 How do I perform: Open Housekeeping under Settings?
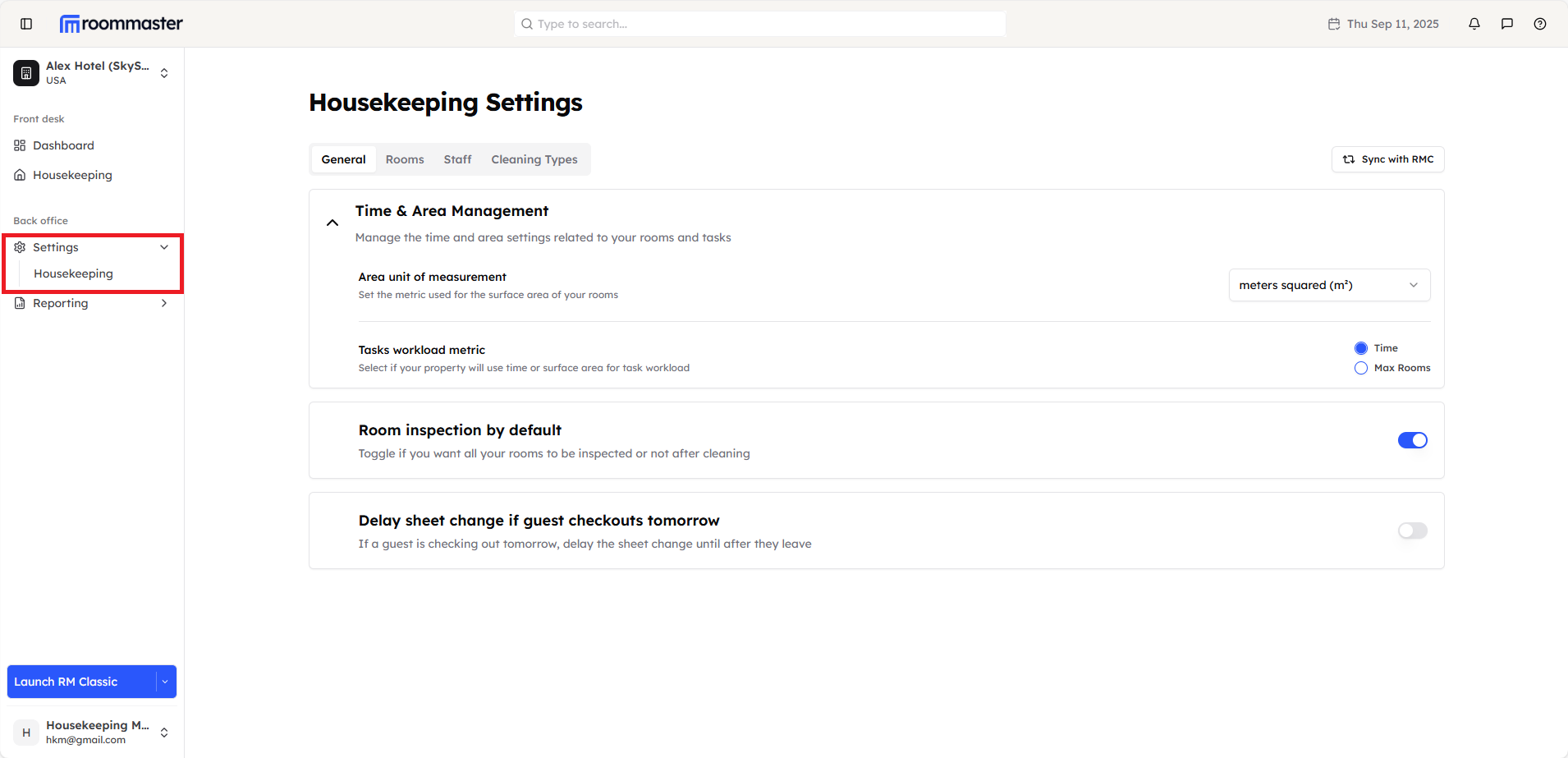coord(74,273)
